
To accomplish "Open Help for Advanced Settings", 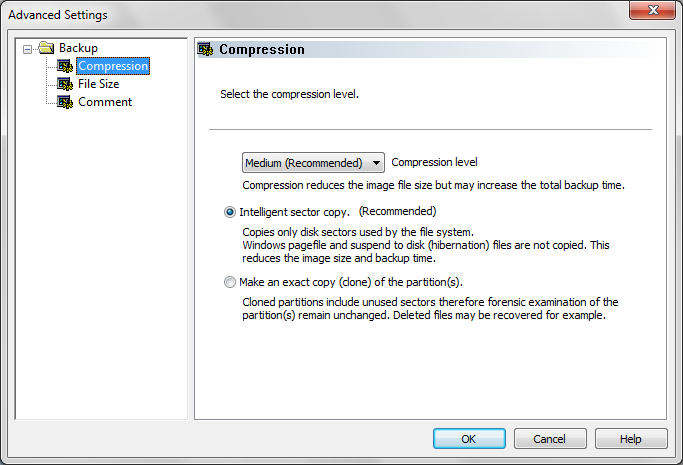I will (x=630, y=439).
